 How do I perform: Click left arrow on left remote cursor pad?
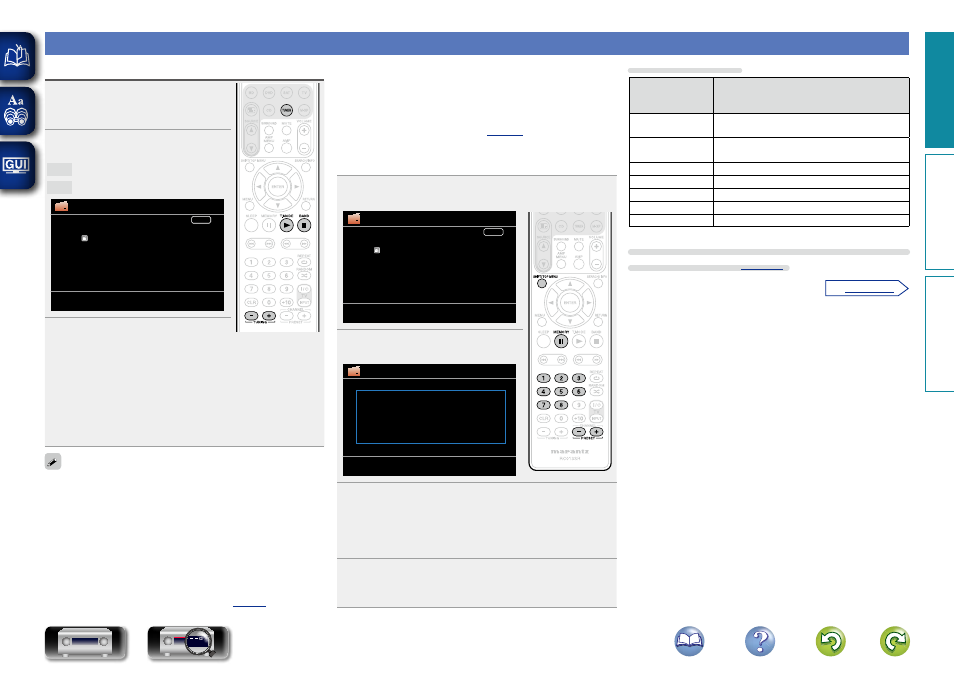(259, 187)
